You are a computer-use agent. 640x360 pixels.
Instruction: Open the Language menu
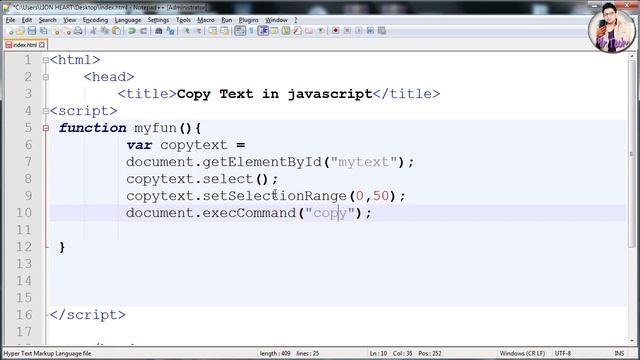[128, 20]
